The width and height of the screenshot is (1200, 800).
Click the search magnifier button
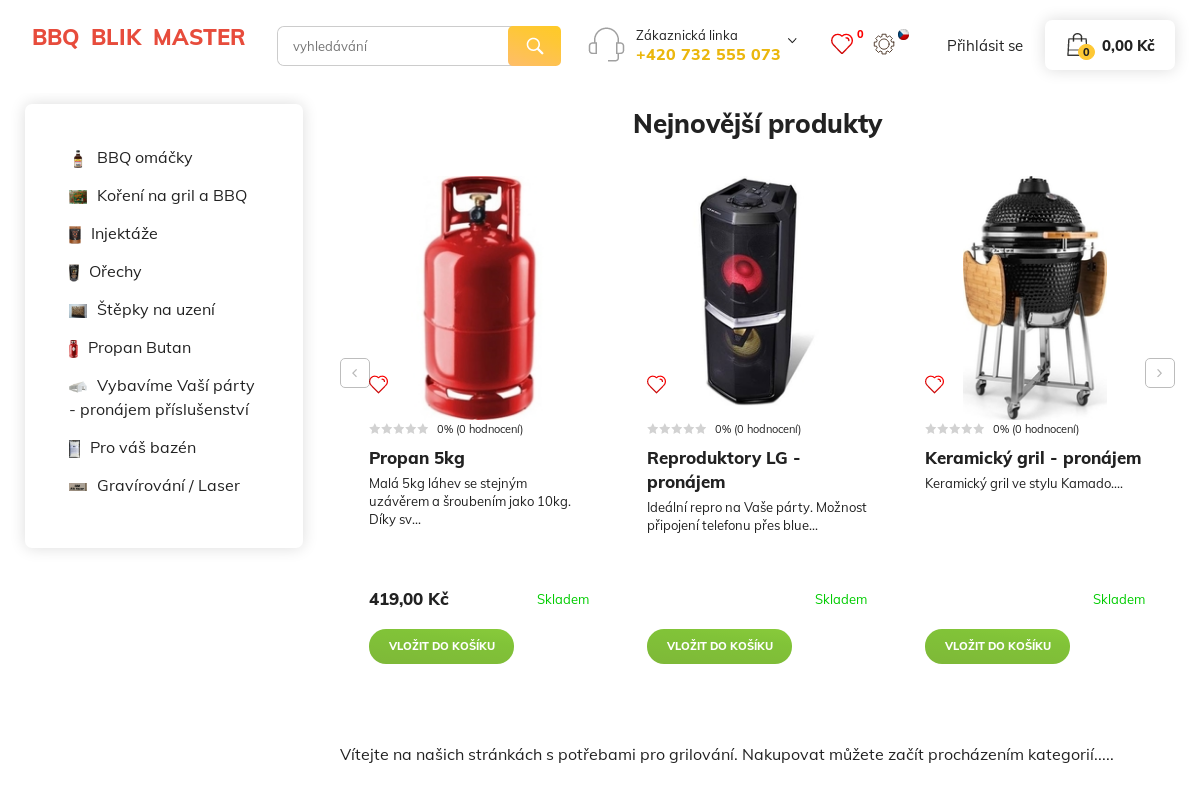click(x=534, y=46)
